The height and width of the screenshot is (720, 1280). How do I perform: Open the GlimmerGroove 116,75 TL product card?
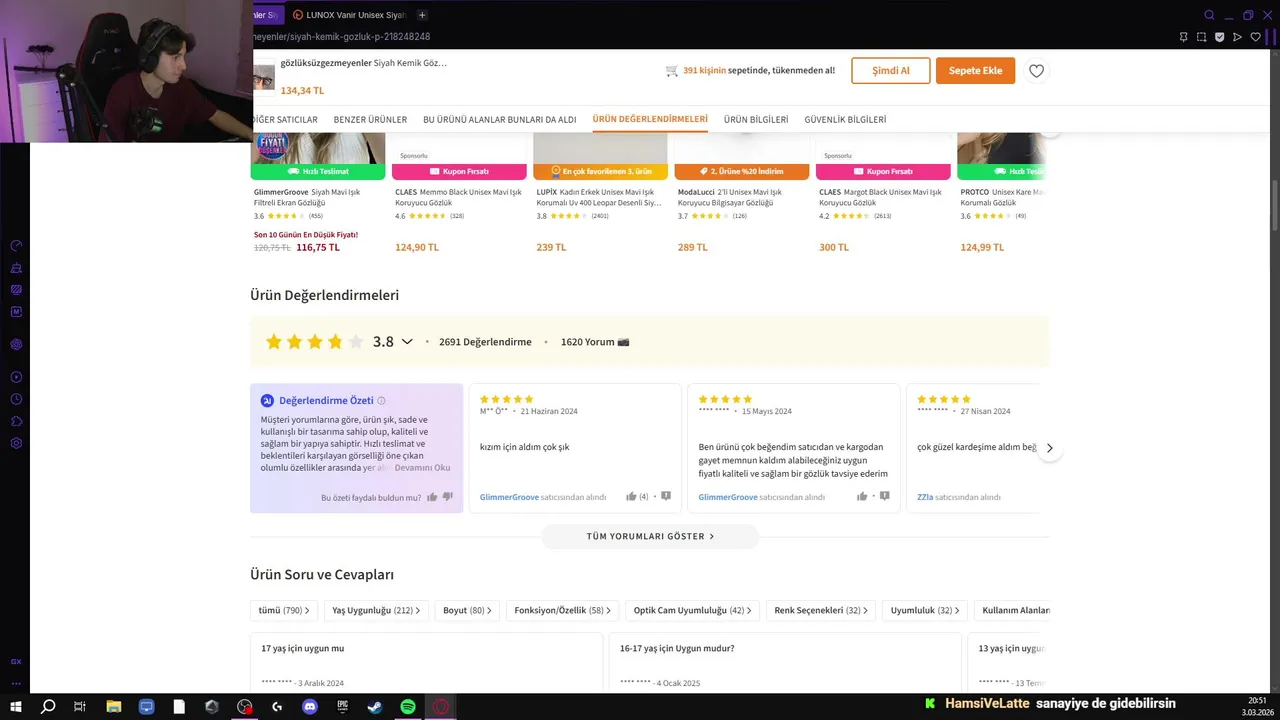[x=318, y=192]
